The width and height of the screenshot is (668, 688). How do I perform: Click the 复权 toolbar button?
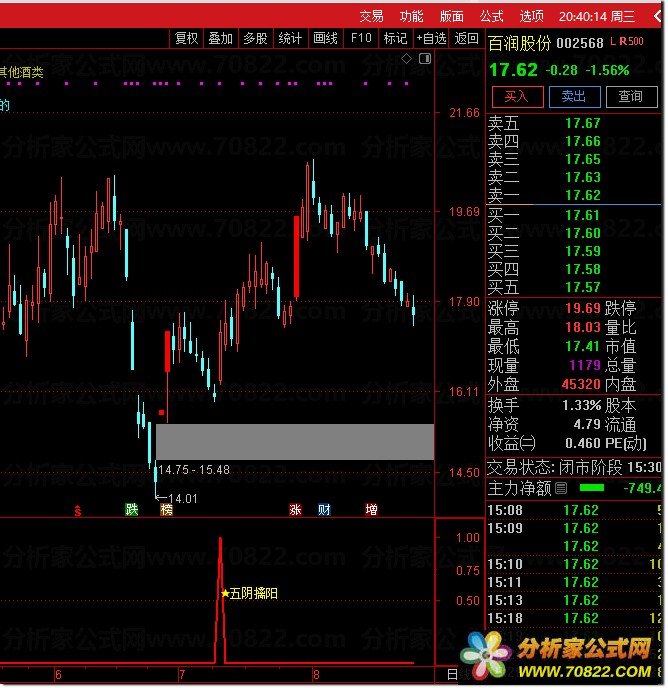coord(187,39)
